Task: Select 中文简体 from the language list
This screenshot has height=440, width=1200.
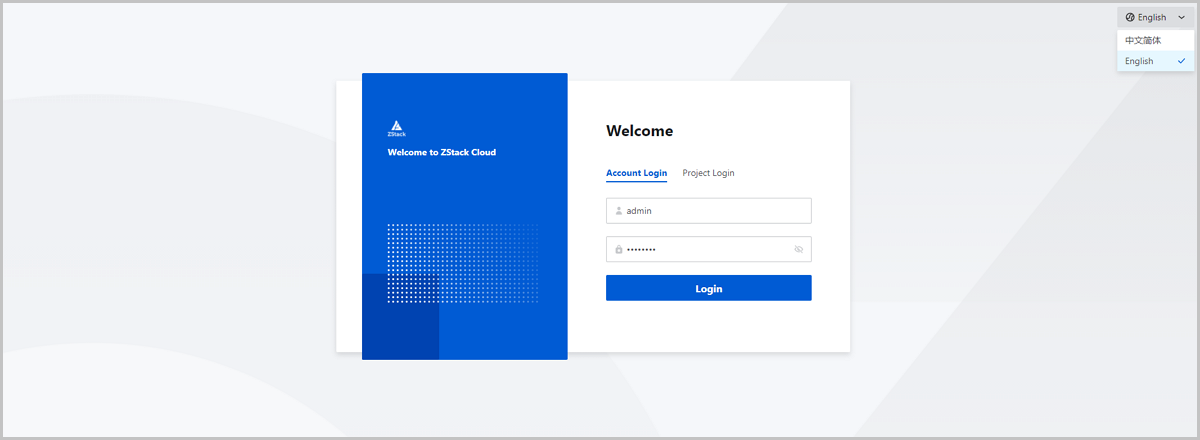Action: pos(1143,41)
